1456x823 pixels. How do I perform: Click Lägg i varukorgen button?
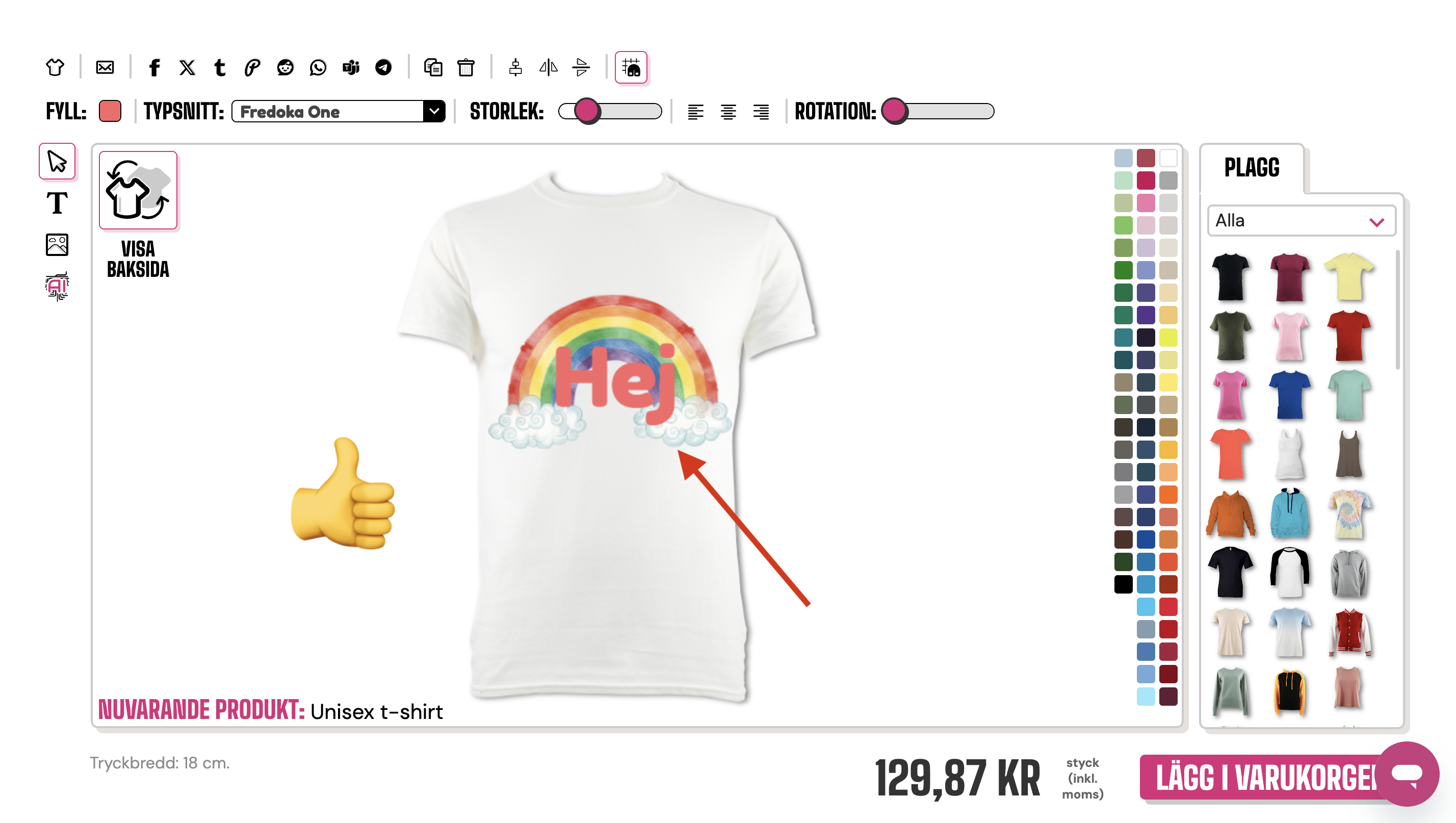point(1260,777)
